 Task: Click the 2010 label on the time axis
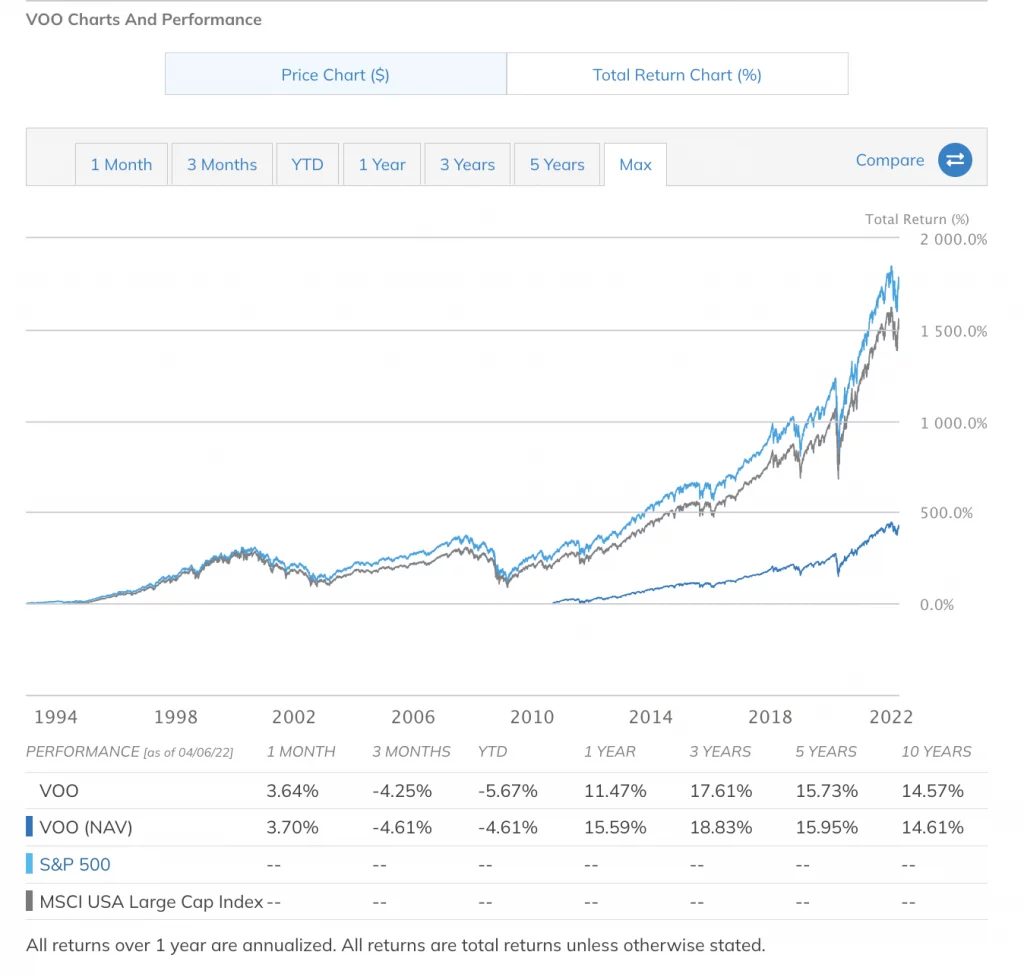pos(532,717)
